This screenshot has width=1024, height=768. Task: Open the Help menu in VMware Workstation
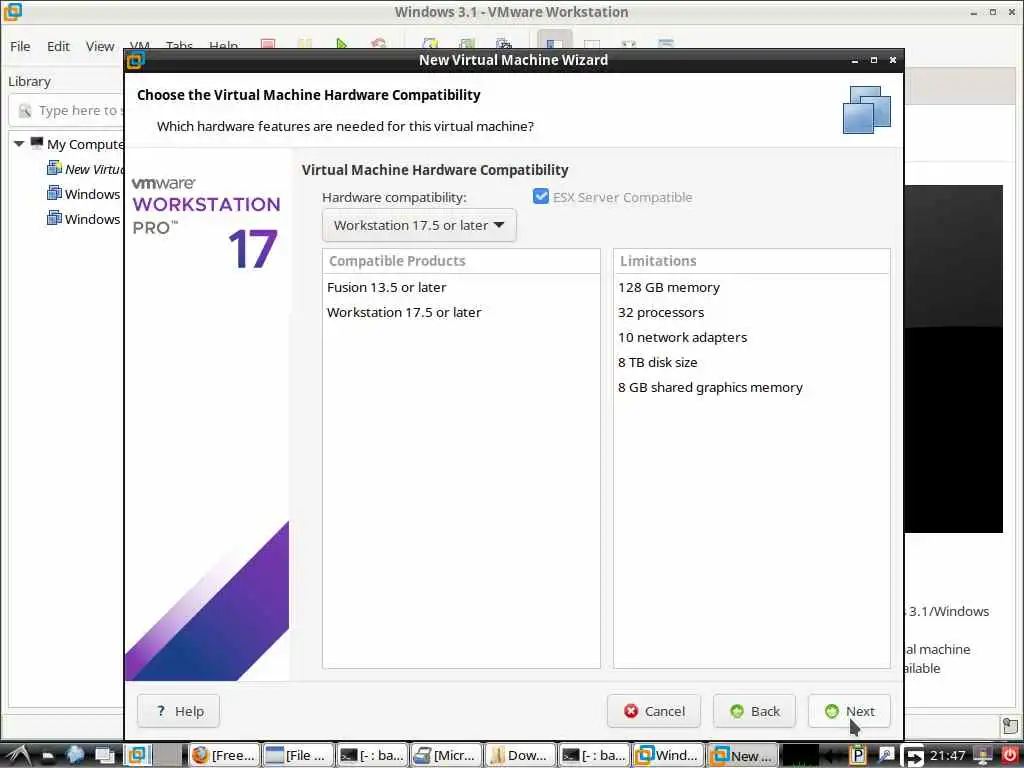pyautogui.click(x=223, y=44)
